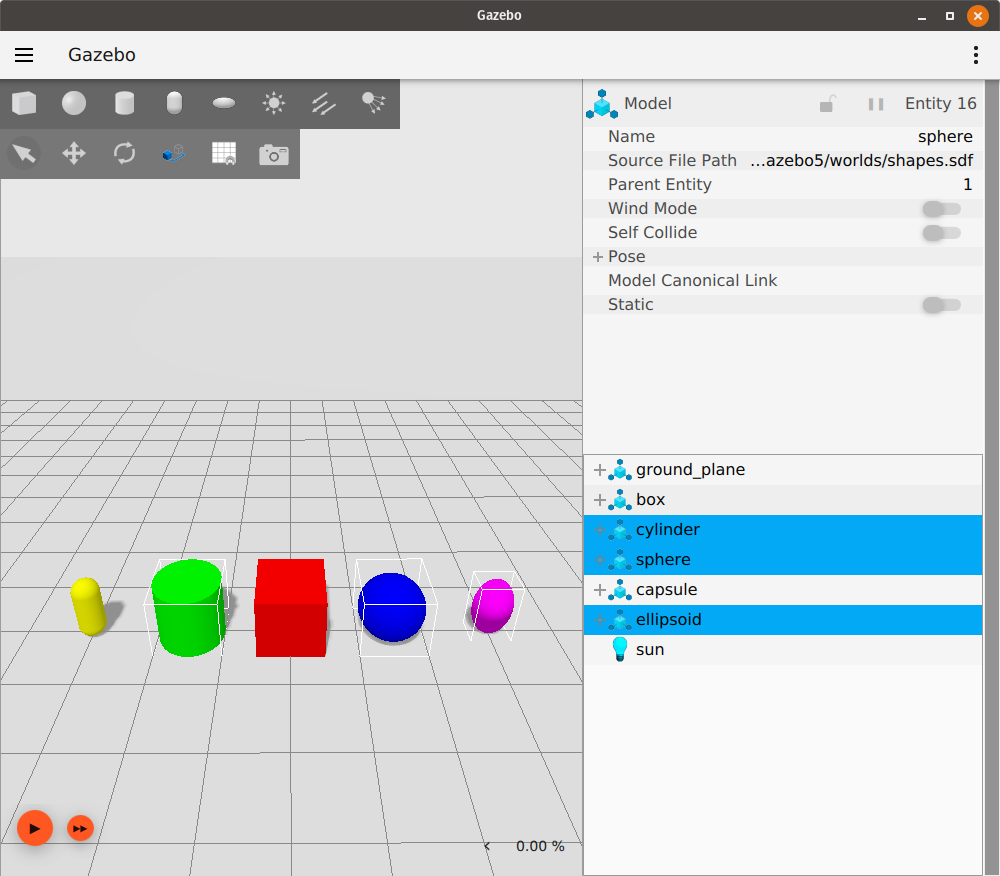This screenshot has height=876, width=1000.
Task: Insert a box shape
Action: (24, 103)
